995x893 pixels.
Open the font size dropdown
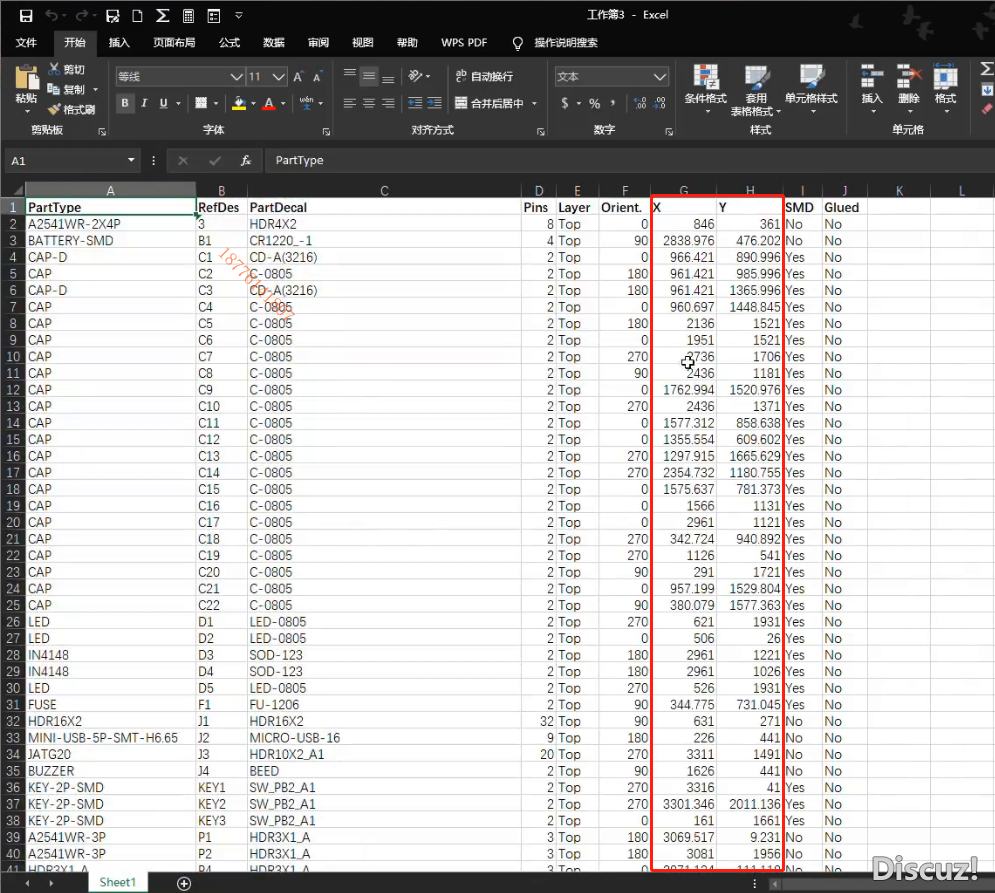279,77
